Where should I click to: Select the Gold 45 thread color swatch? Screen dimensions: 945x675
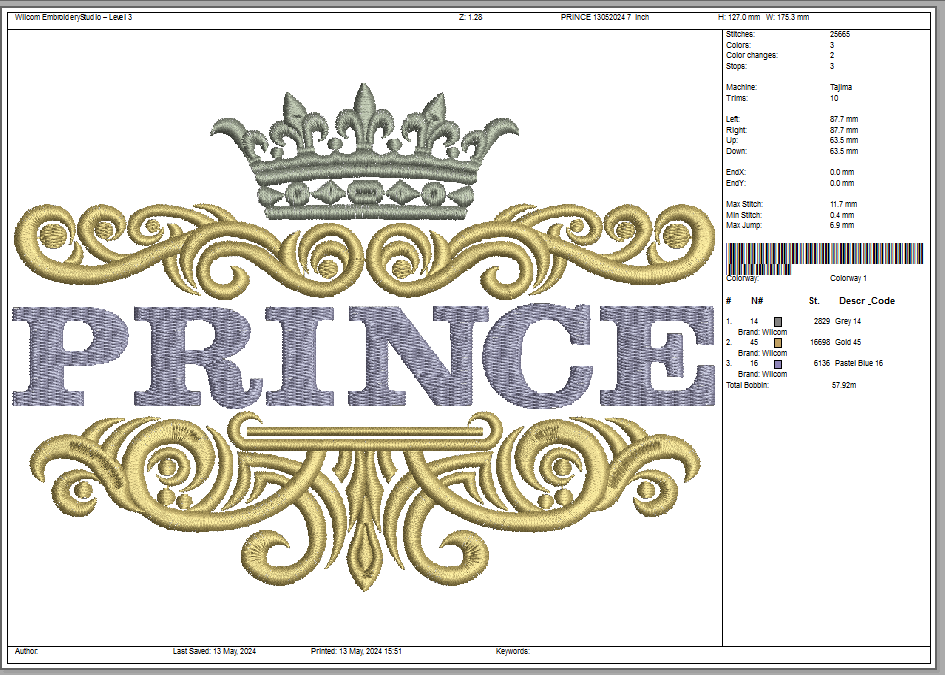tap(778, 343)
